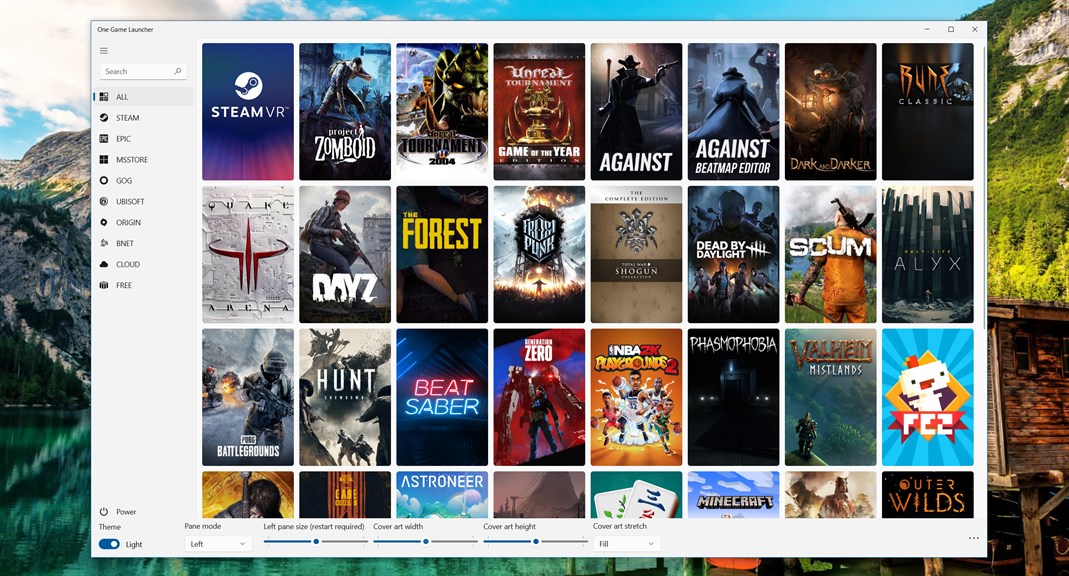Click the Epic Games icon in sidebar
Image resolution: width=1069 pixels, height=576 pixels.
click(104, 138)
